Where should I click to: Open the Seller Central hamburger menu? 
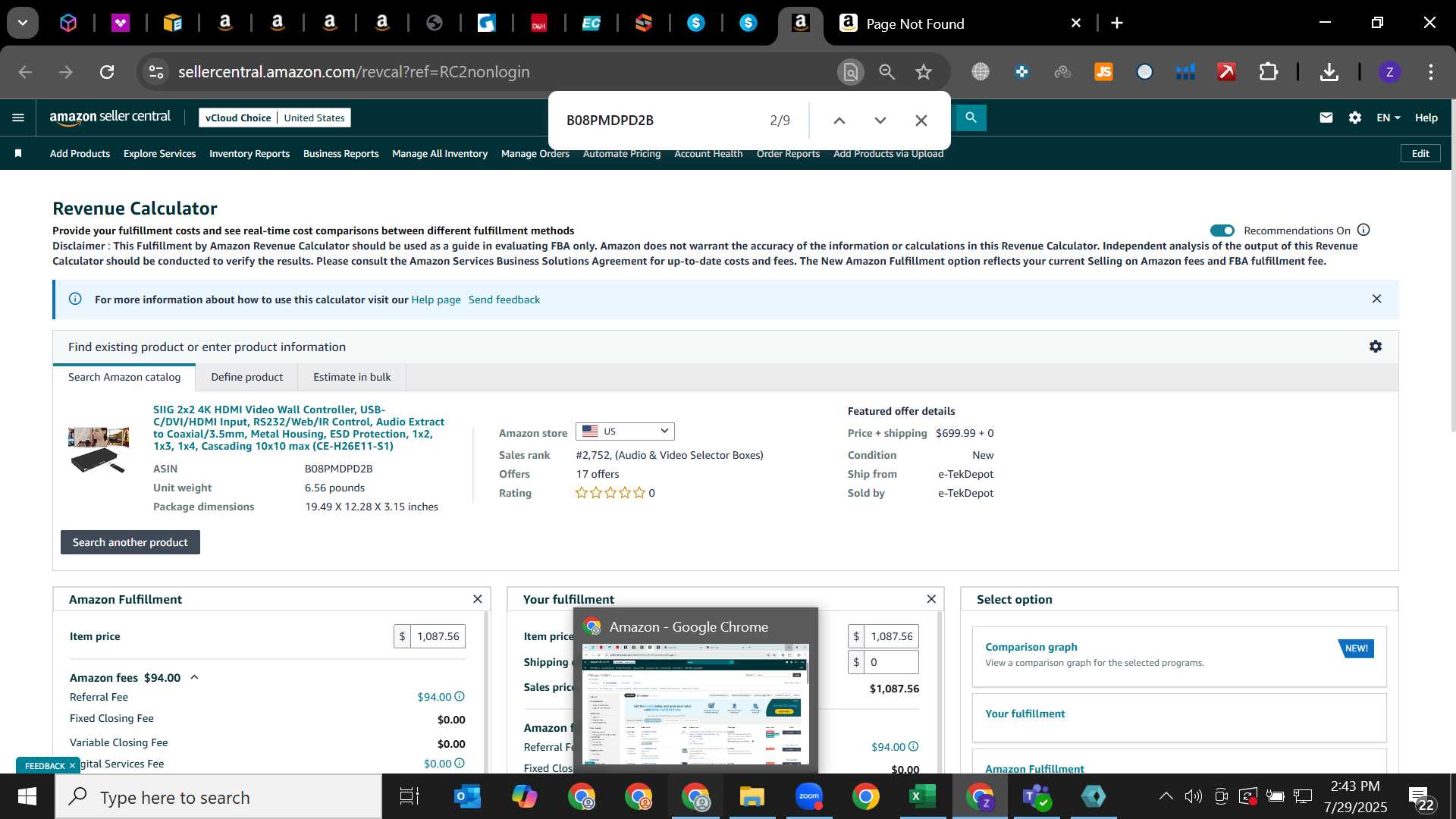(x=18, y=118)
